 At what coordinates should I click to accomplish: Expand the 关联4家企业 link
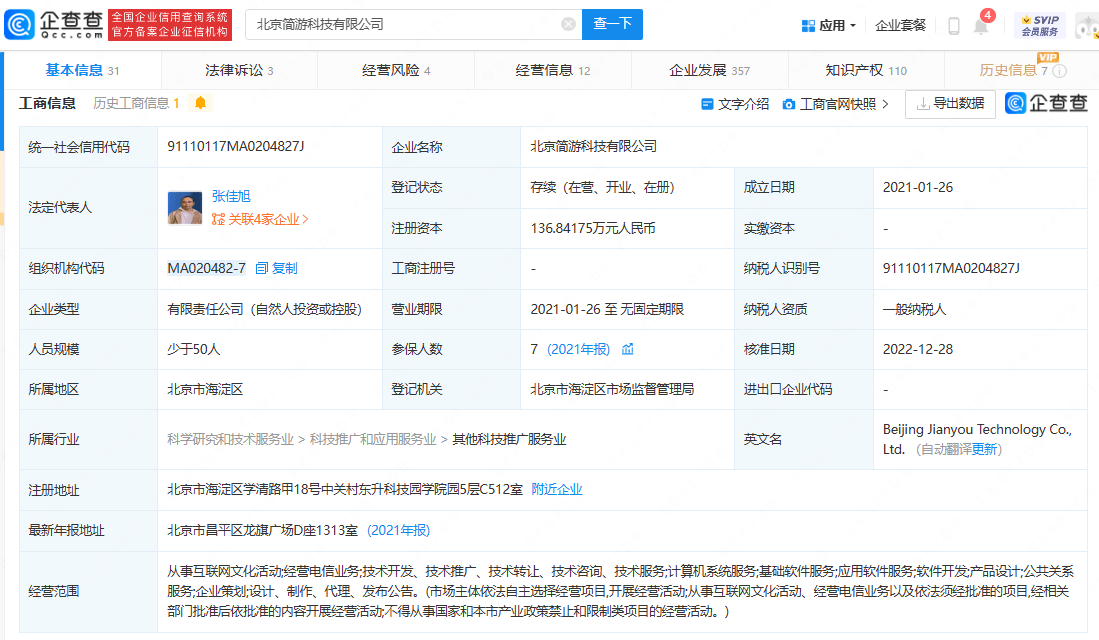[x=260, y=219]
